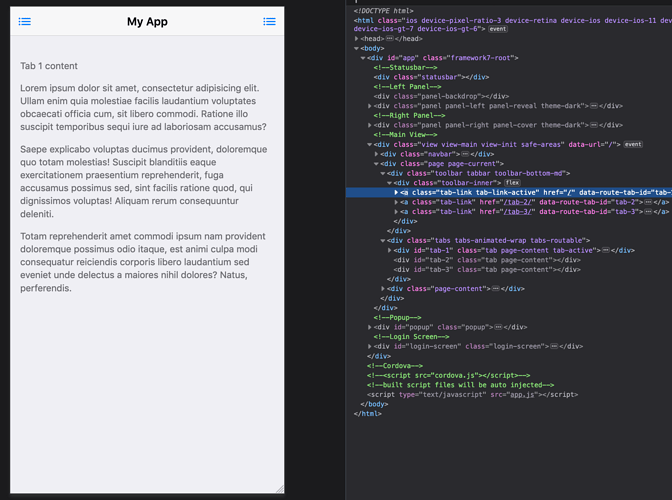Click the Totam reprehenderit paragraph
Viewport: 672px width, 500px height.
pos(143,262)
